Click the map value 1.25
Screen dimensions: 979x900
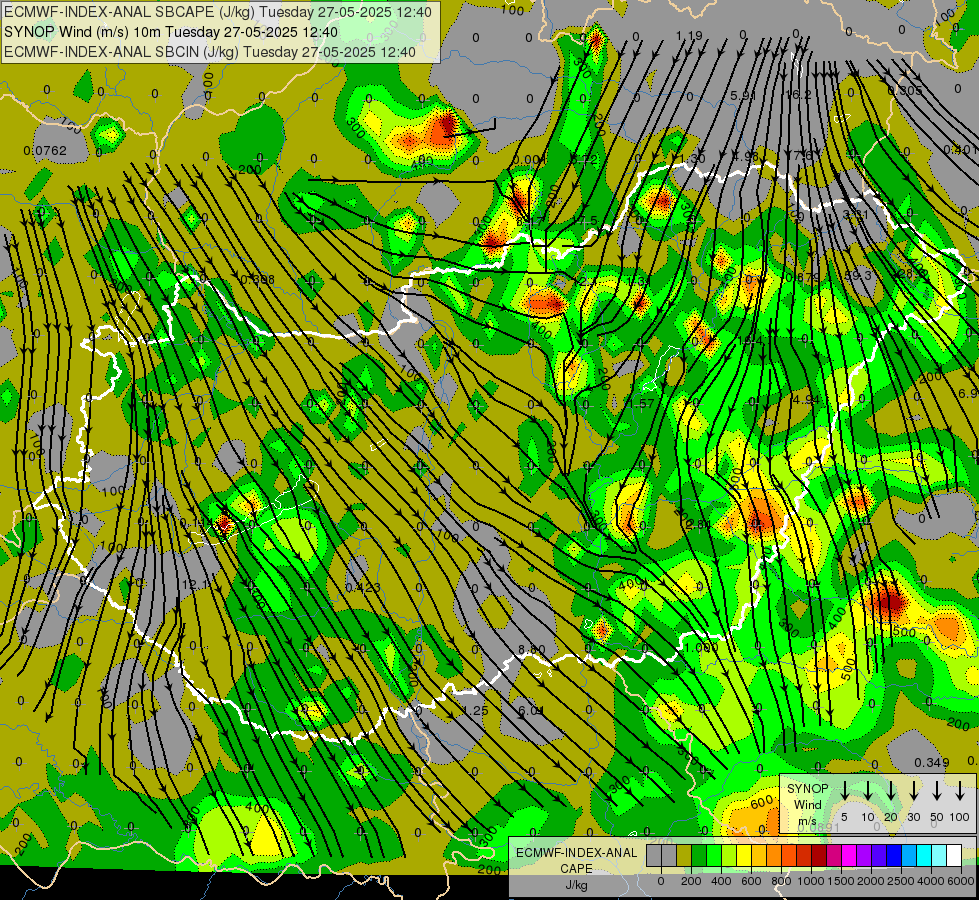(x=476, y=711)
